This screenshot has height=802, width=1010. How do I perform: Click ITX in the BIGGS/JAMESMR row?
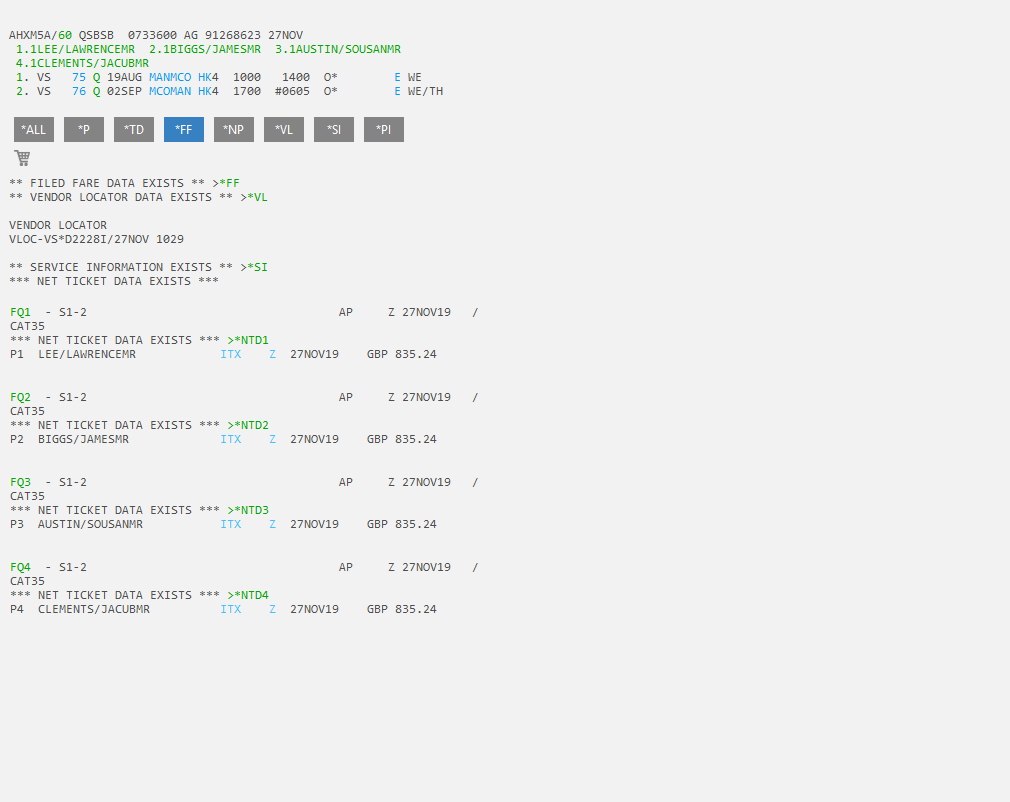pos(231,439)
